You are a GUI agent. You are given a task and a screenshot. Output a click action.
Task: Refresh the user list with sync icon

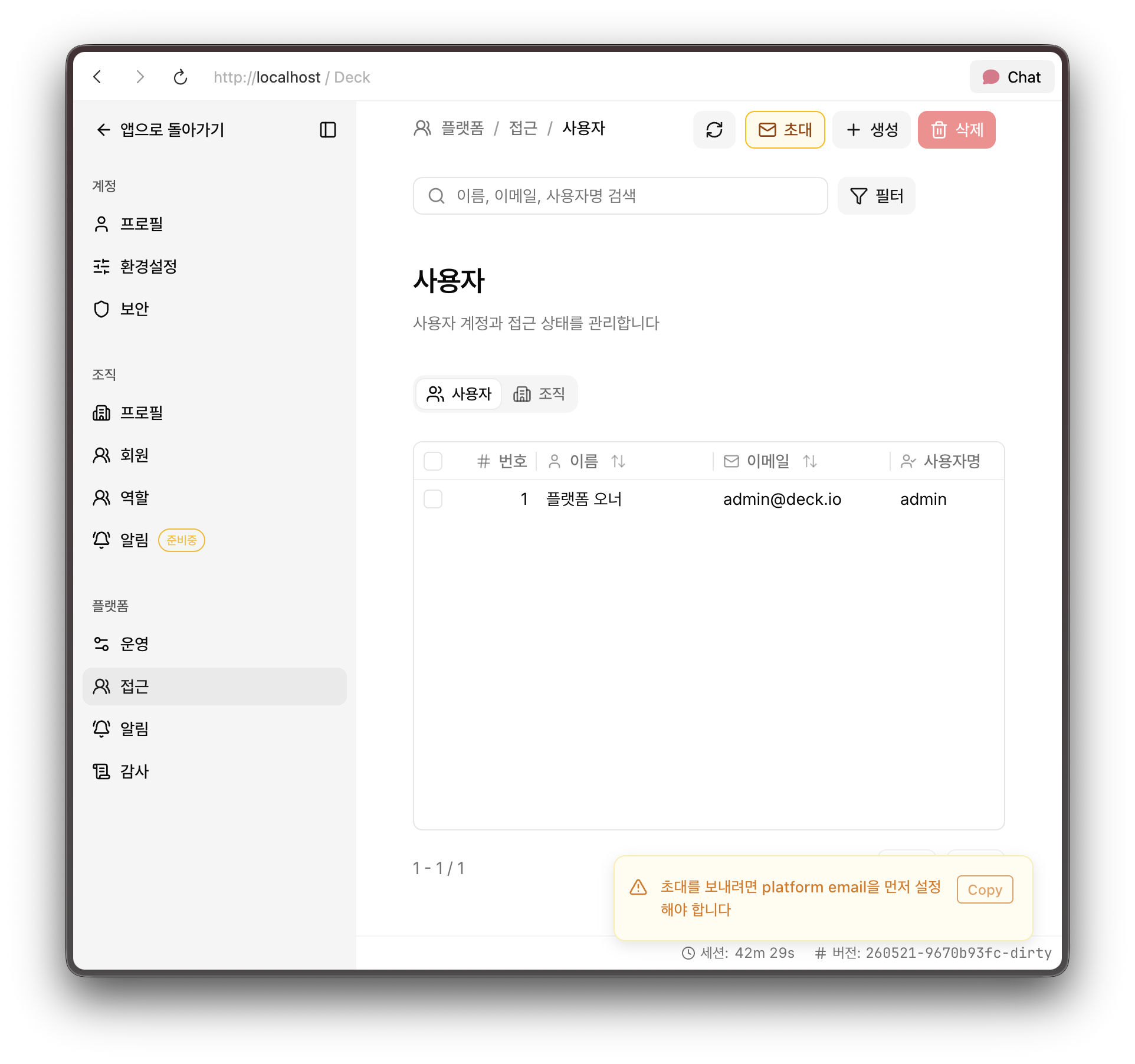[714, 130]
